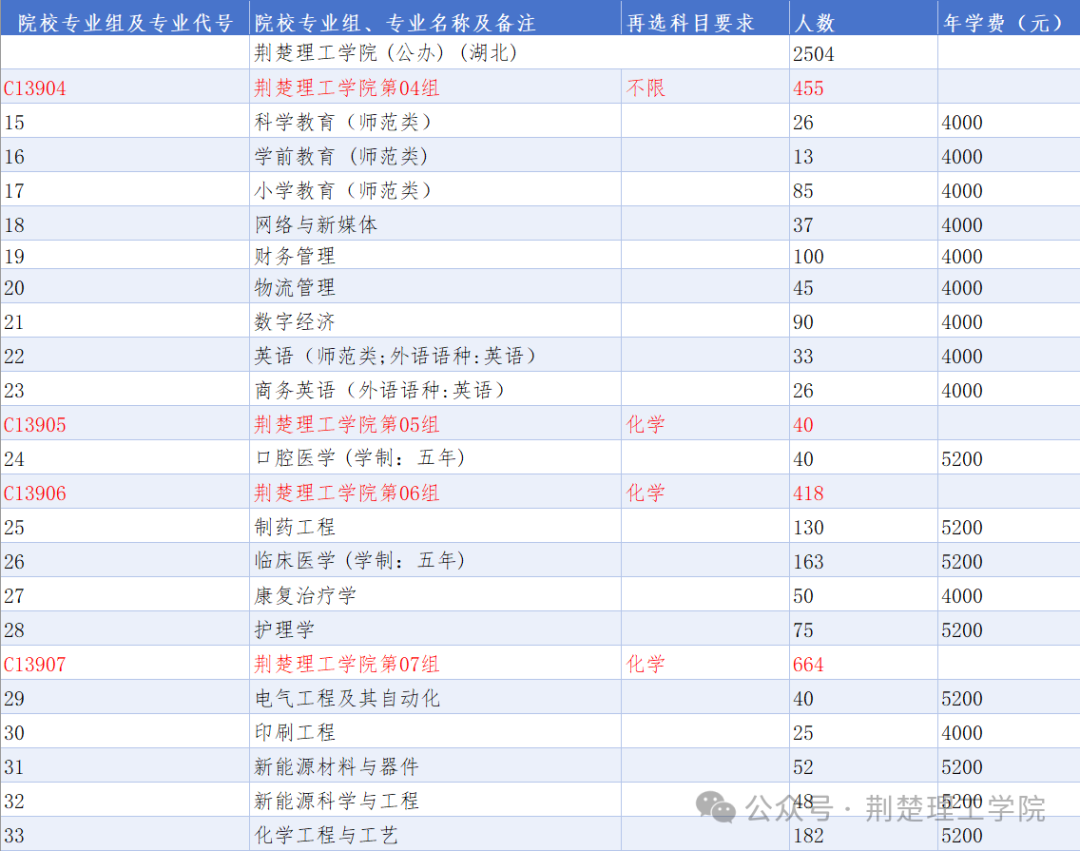
Task: Click major 商务英语（外语语种:英语）
Action: 380,390
